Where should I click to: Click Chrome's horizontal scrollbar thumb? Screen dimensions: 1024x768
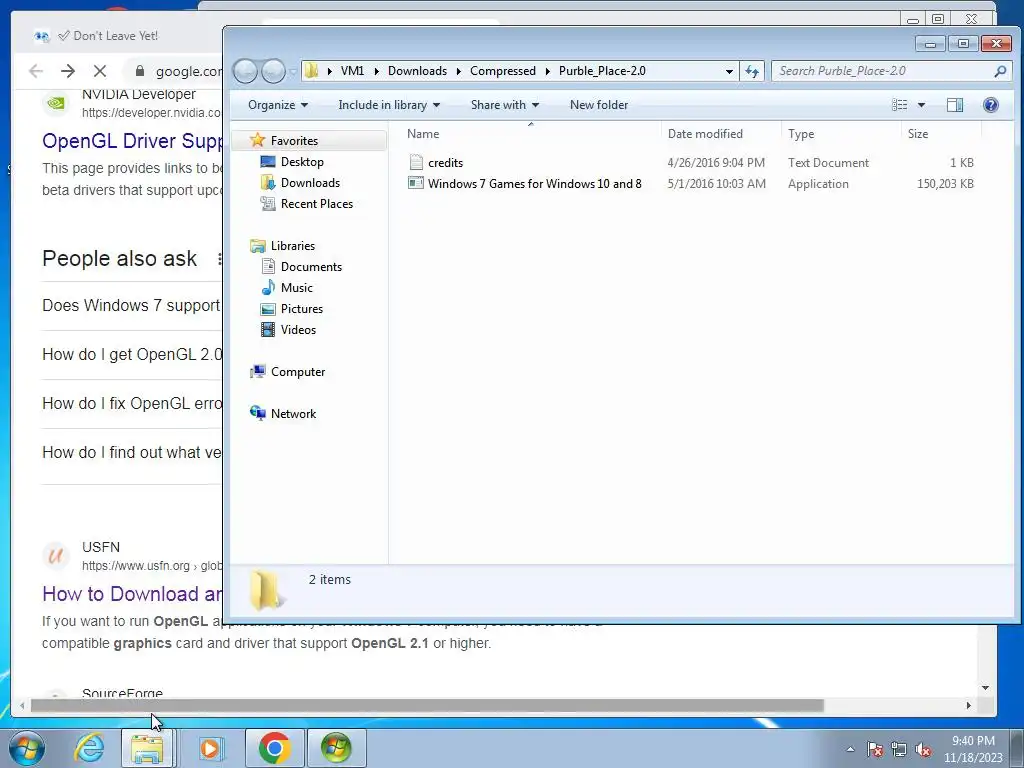427,705
